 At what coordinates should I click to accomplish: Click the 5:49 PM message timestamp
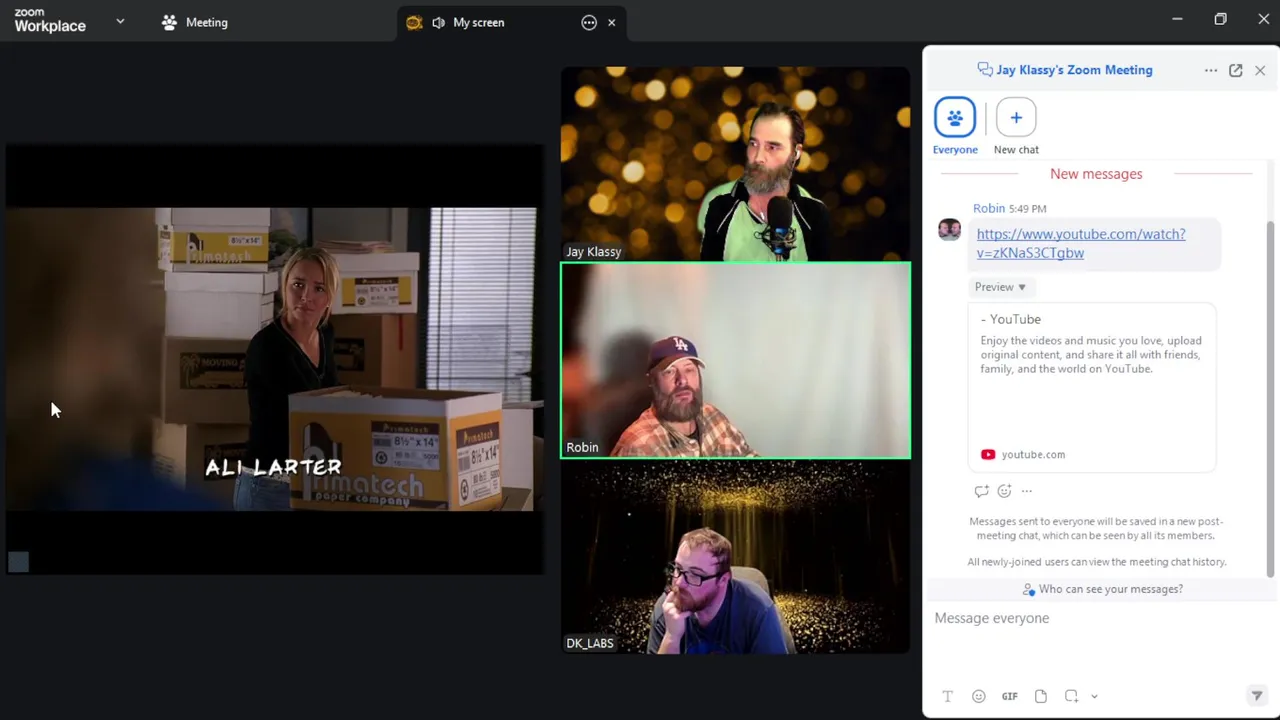tap(1027, 209)
